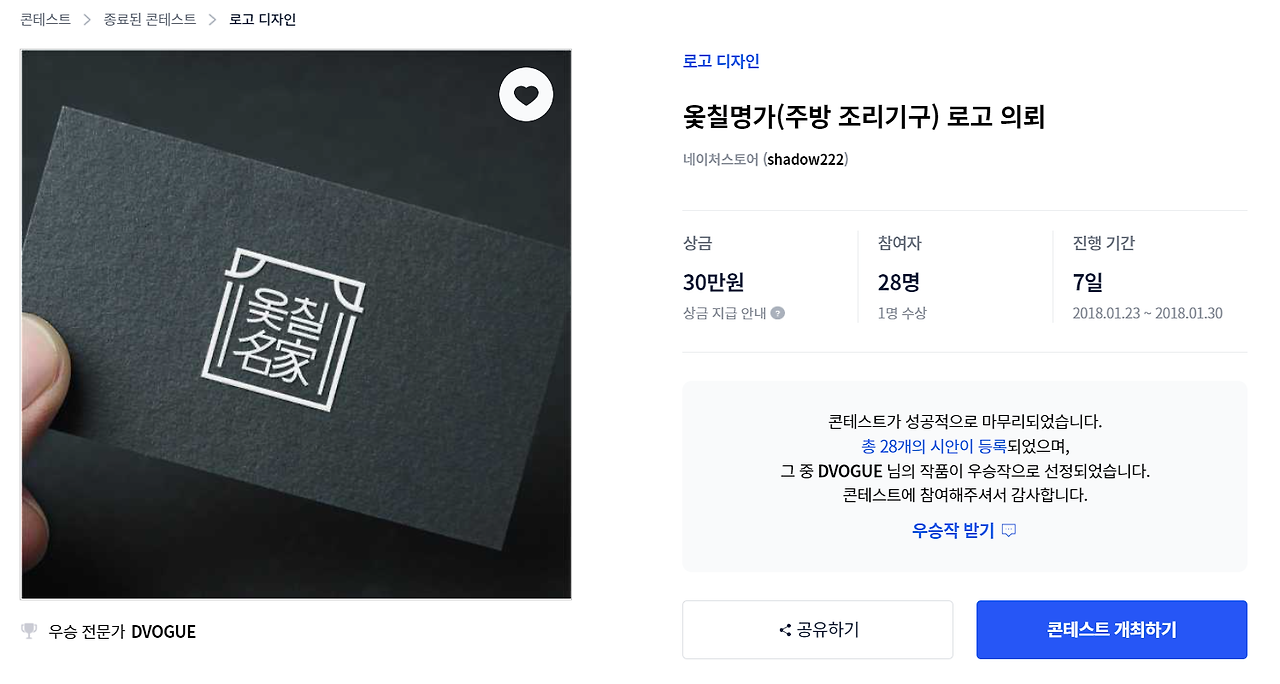Click DVOGUE name below the thumbnail

coord(163,631)
